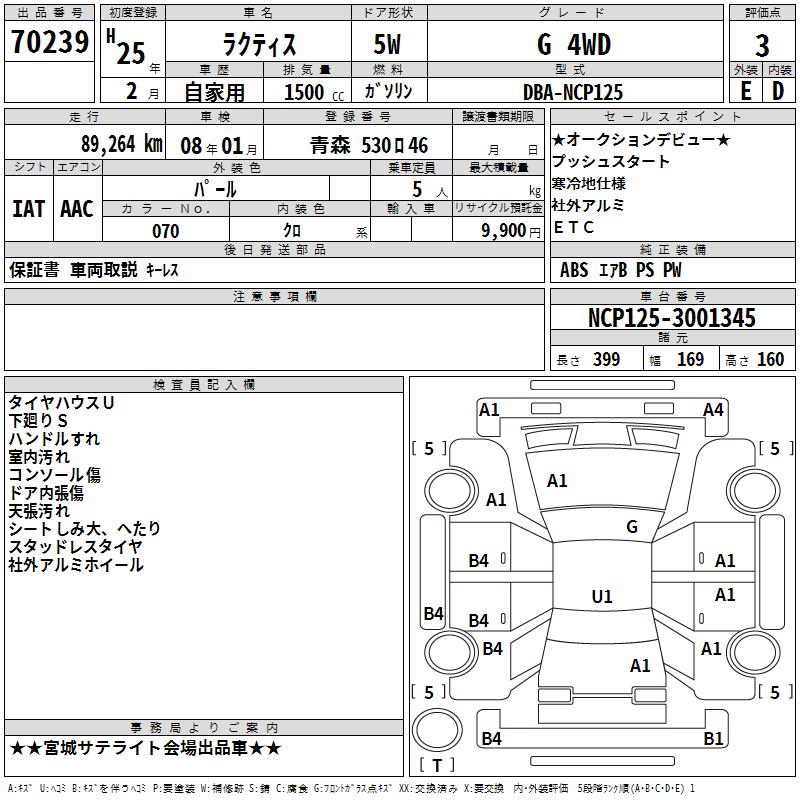
Task: Click the "注意事項欄" section header
Action: pos(275,296)
